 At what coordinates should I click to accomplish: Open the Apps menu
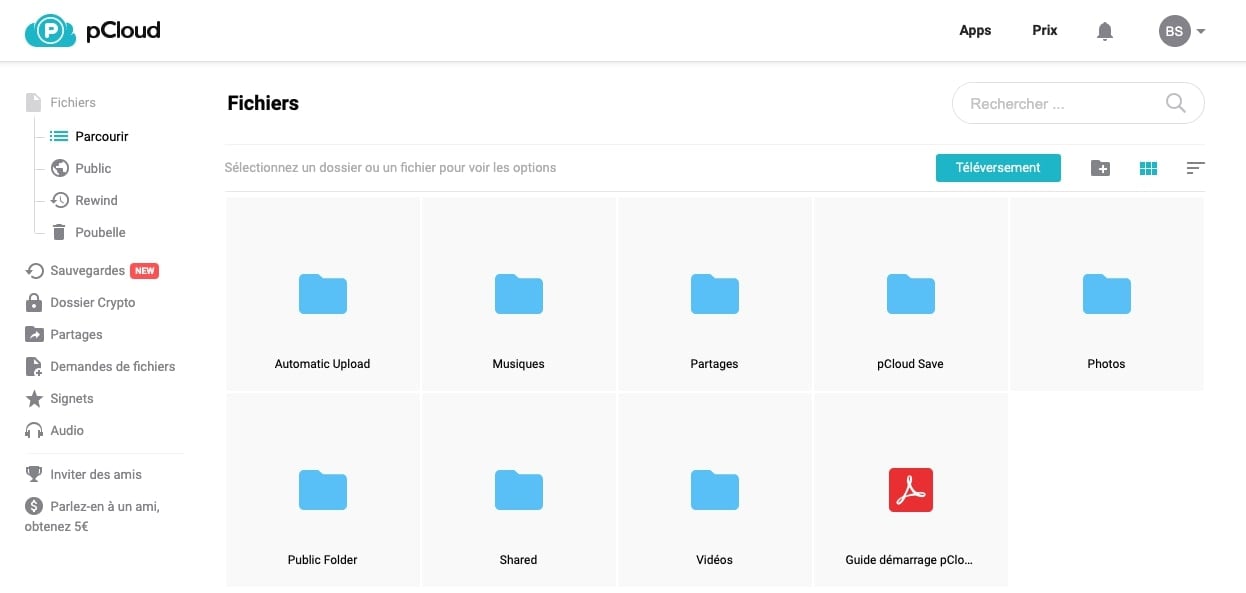pos(975,30)
